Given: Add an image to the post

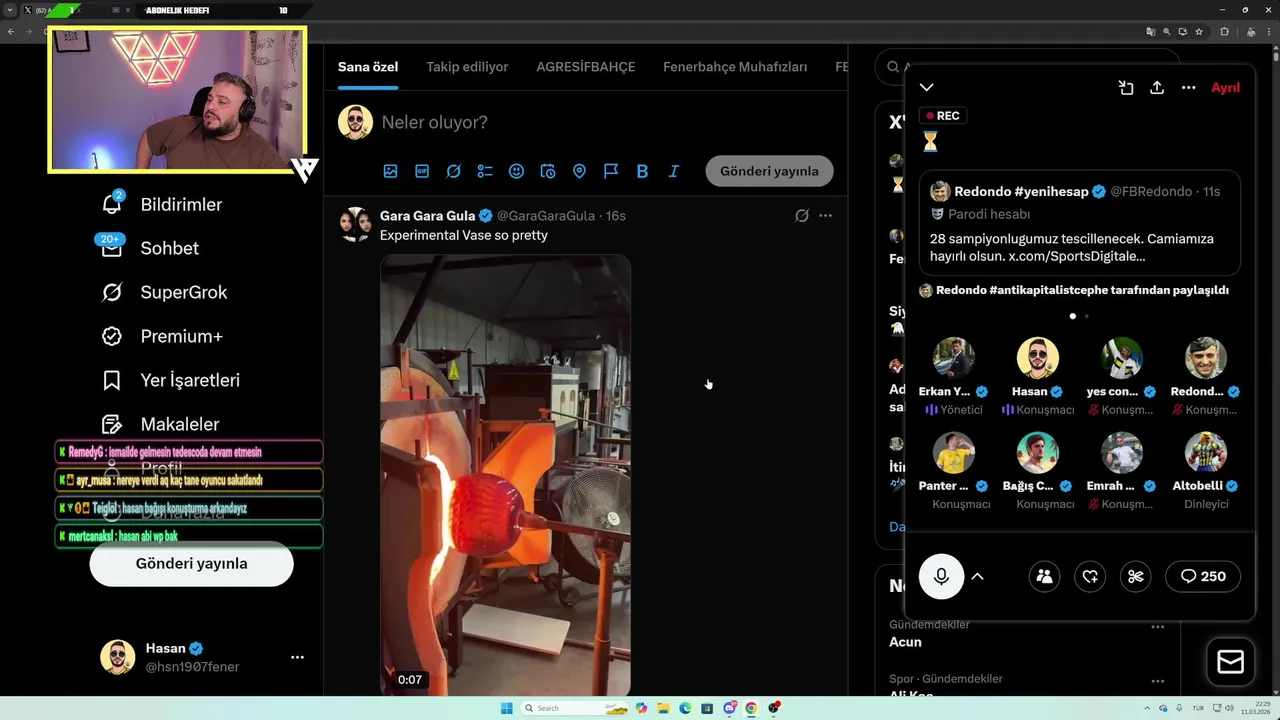Looking at the screenshot, I should [391, 171].
